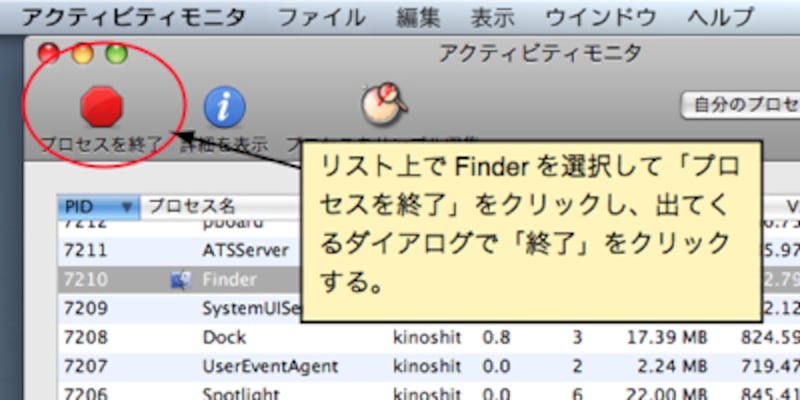Open the ファイル menu
Viewport: 800px width, 400px height.
(322, 18)
